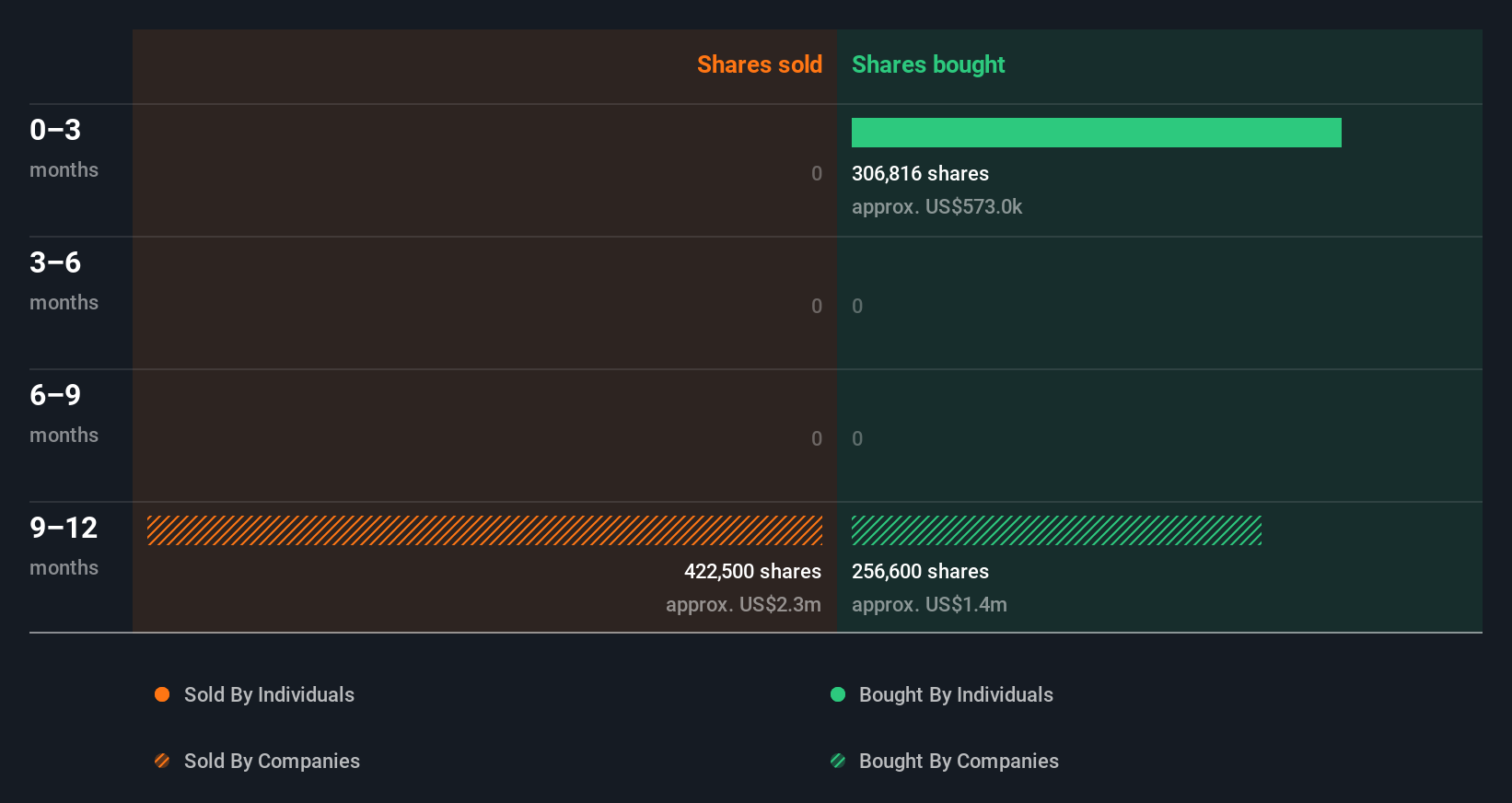The height and width of the screenshot is (803, 1512).
Task: Click the 0 bought value in 6–9 months row
Action: pyautogui.click(x=857, y=439)
